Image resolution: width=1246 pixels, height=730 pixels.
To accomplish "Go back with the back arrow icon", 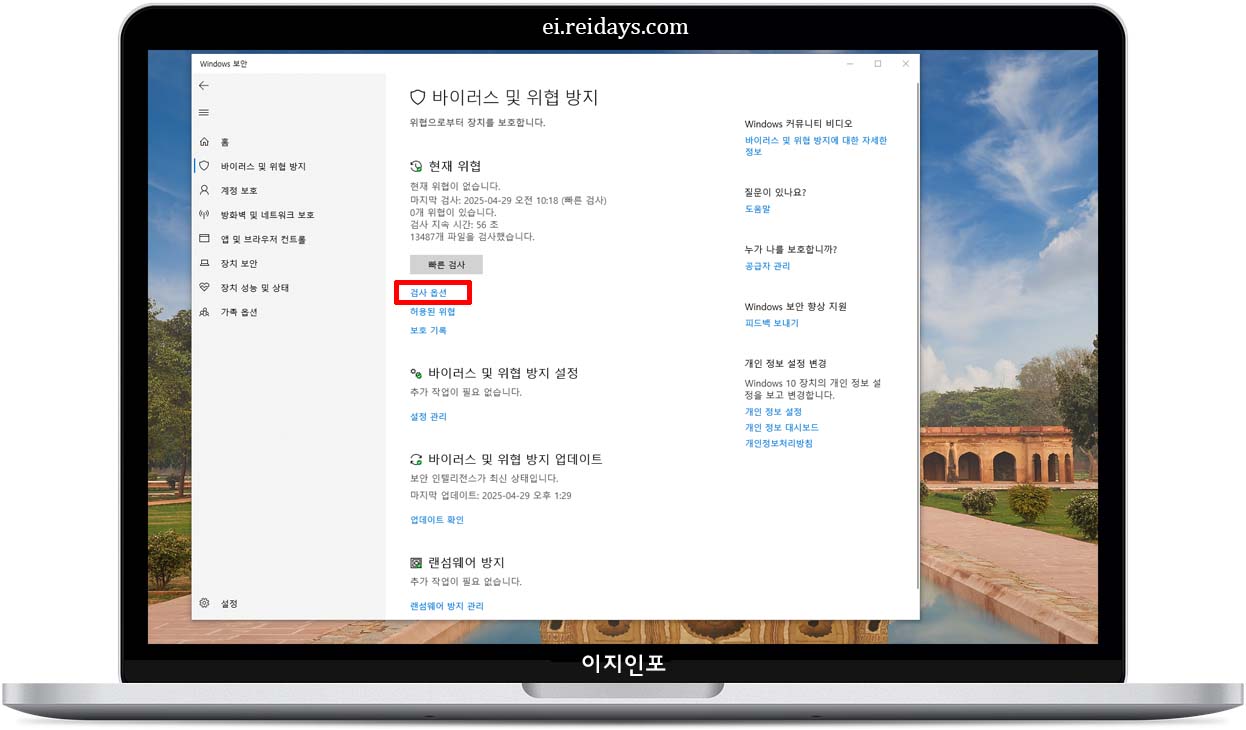I will (x=204, y=86).
